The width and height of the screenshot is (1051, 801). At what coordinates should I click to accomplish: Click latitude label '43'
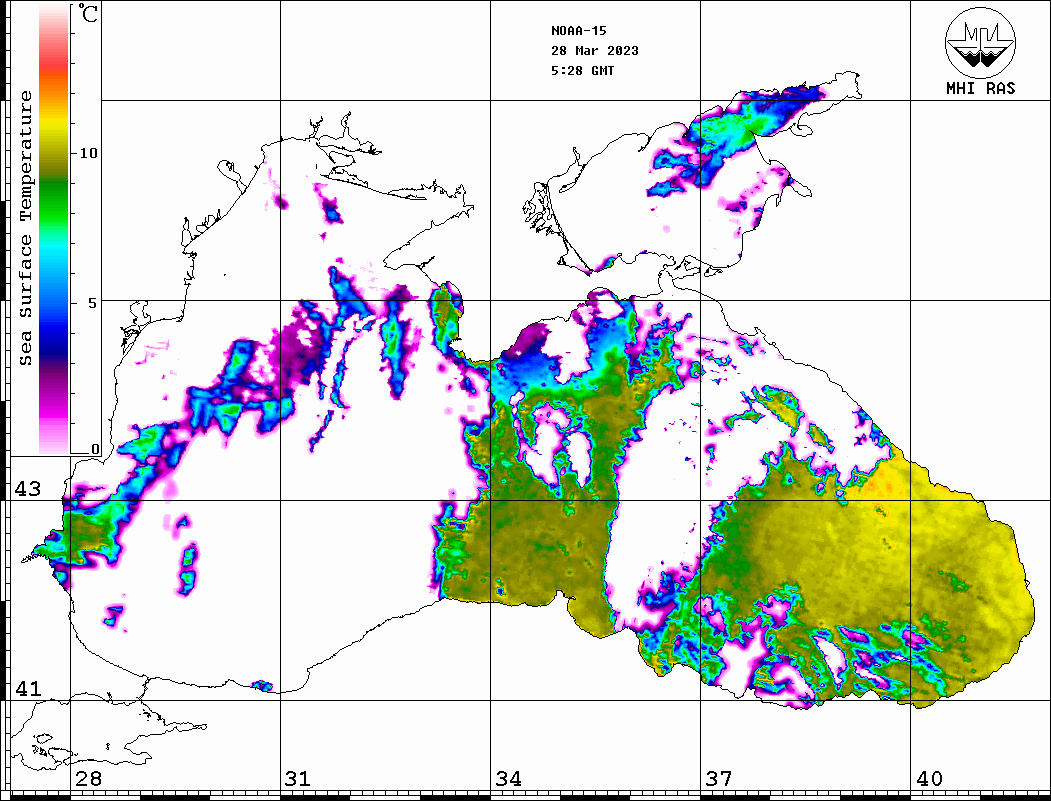tap(28, 489)
